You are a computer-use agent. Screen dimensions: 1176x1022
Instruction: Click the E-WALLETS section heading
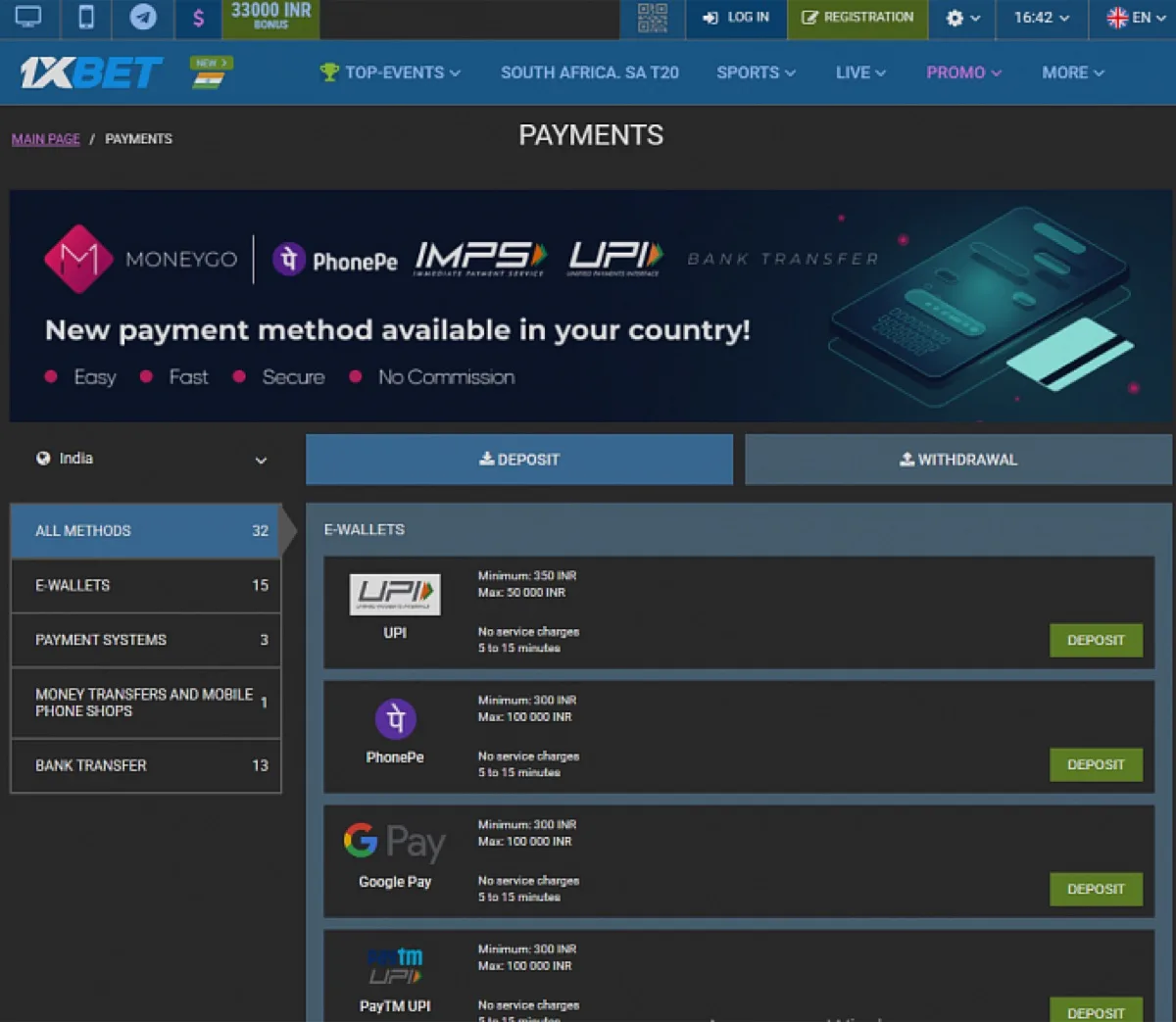365,529
